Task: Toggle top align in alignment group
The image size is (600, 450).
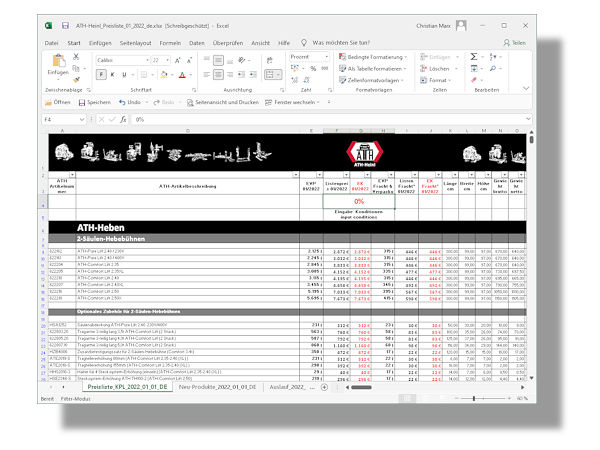Action: (207, 60)
